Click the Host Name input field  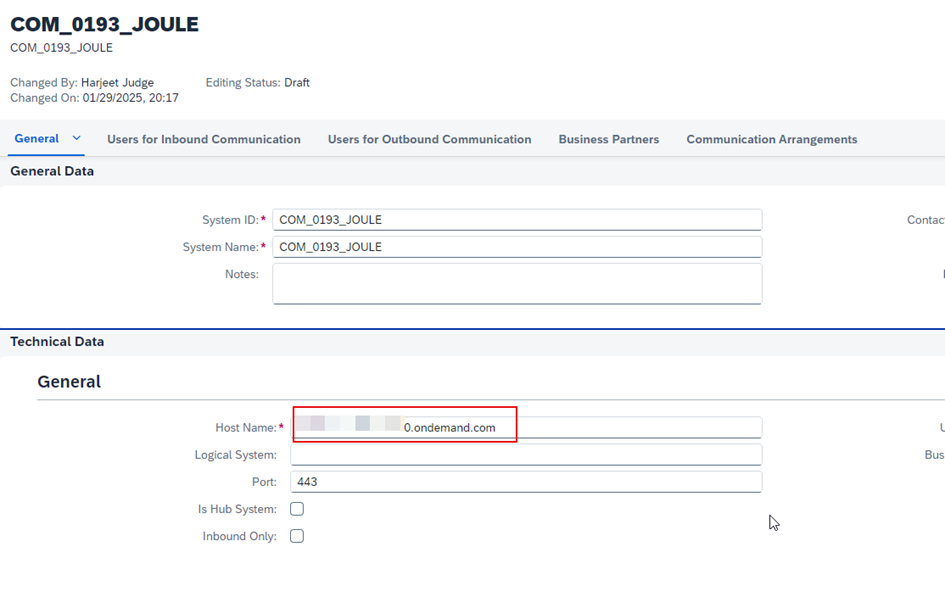click(x=600, y=428)
